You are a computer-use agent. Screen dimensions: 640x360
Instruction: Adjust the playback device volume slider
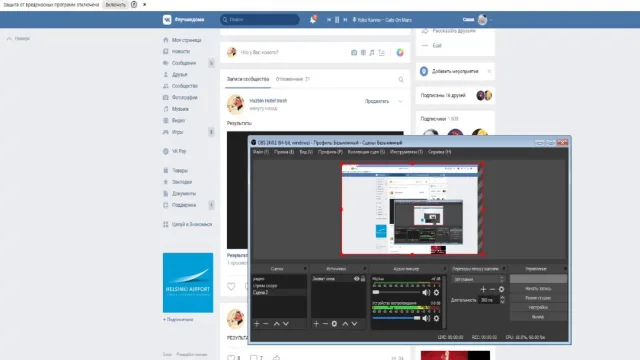tap(396, 318)
